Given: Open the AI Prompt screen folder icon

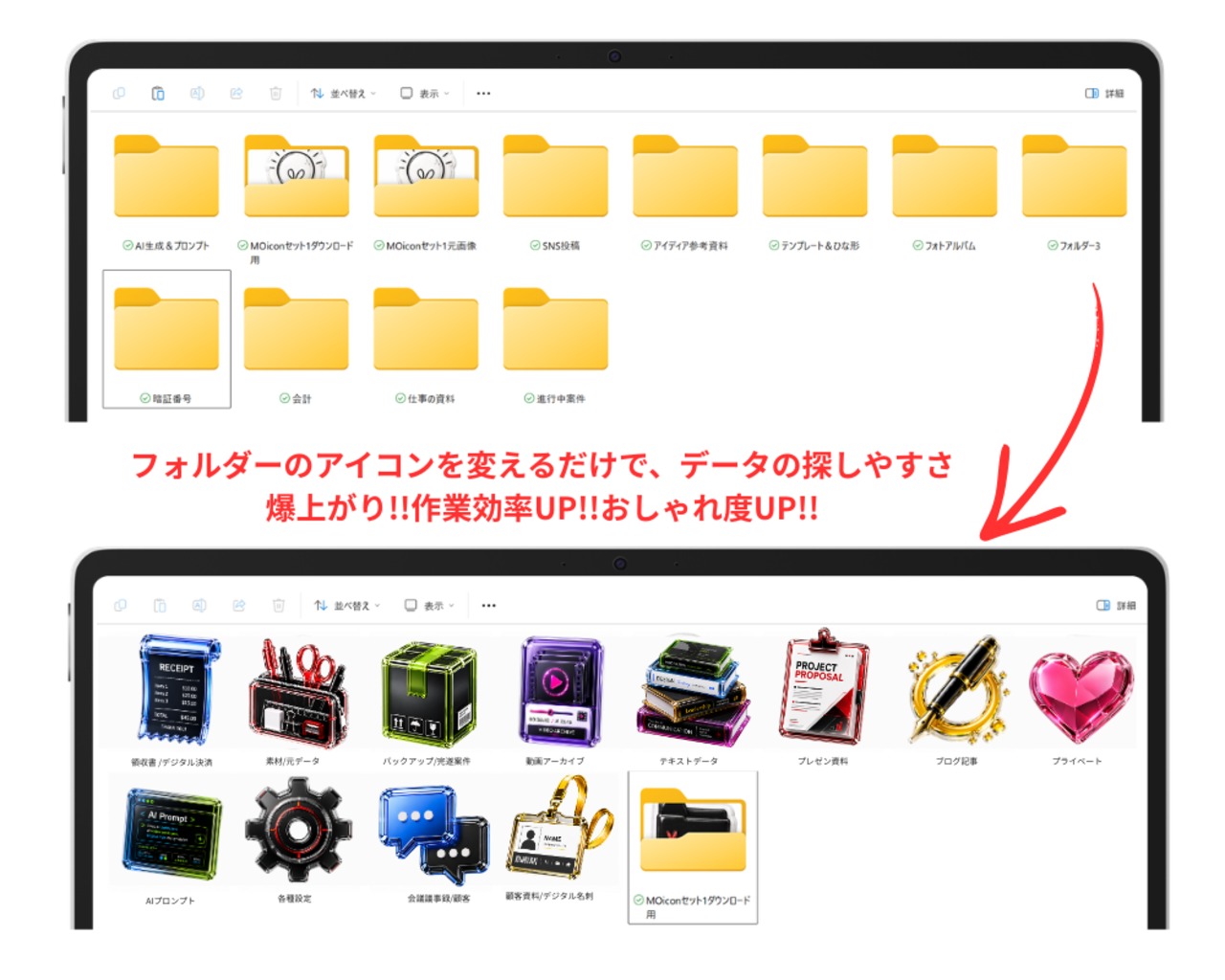Looking at the screenshot, I should (x=172, y=833).
